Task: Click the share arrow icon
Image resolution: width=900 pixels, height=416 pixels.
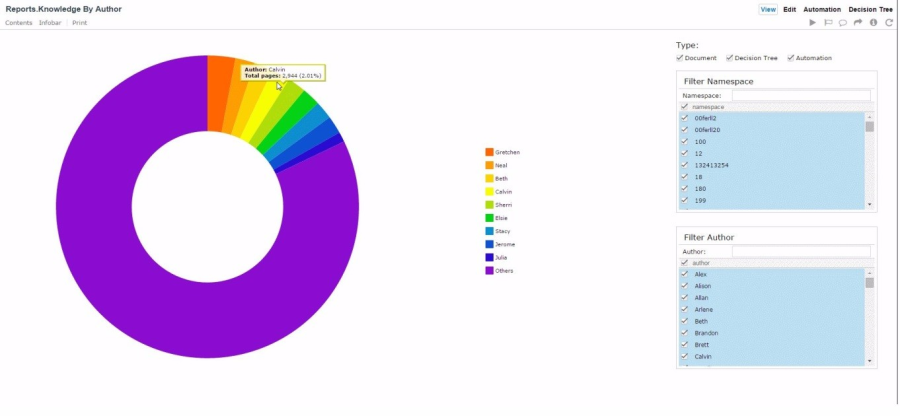Action: click(858, 22)
